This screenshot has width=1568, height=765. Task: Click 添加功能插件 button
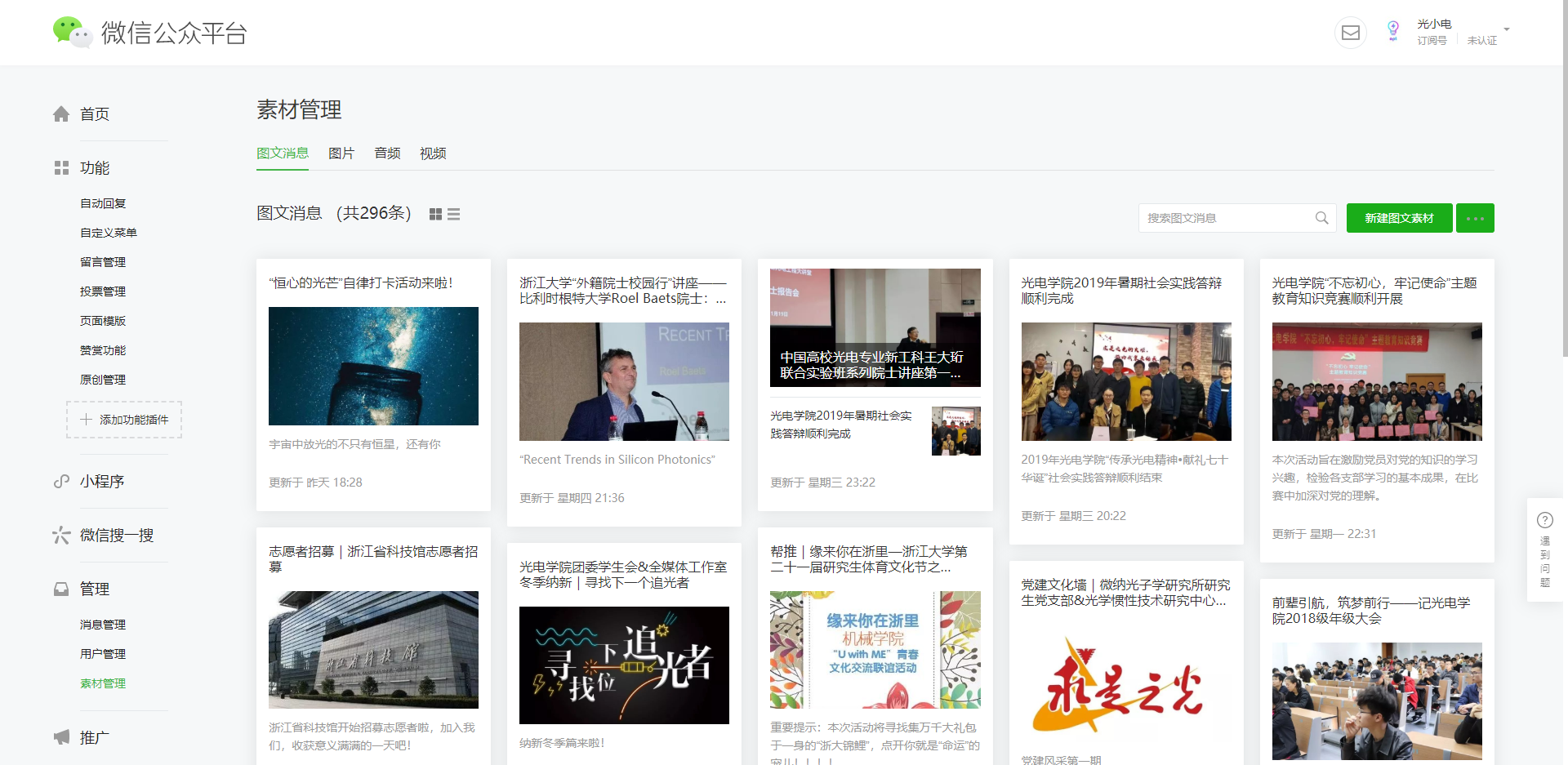coord(124,420)
